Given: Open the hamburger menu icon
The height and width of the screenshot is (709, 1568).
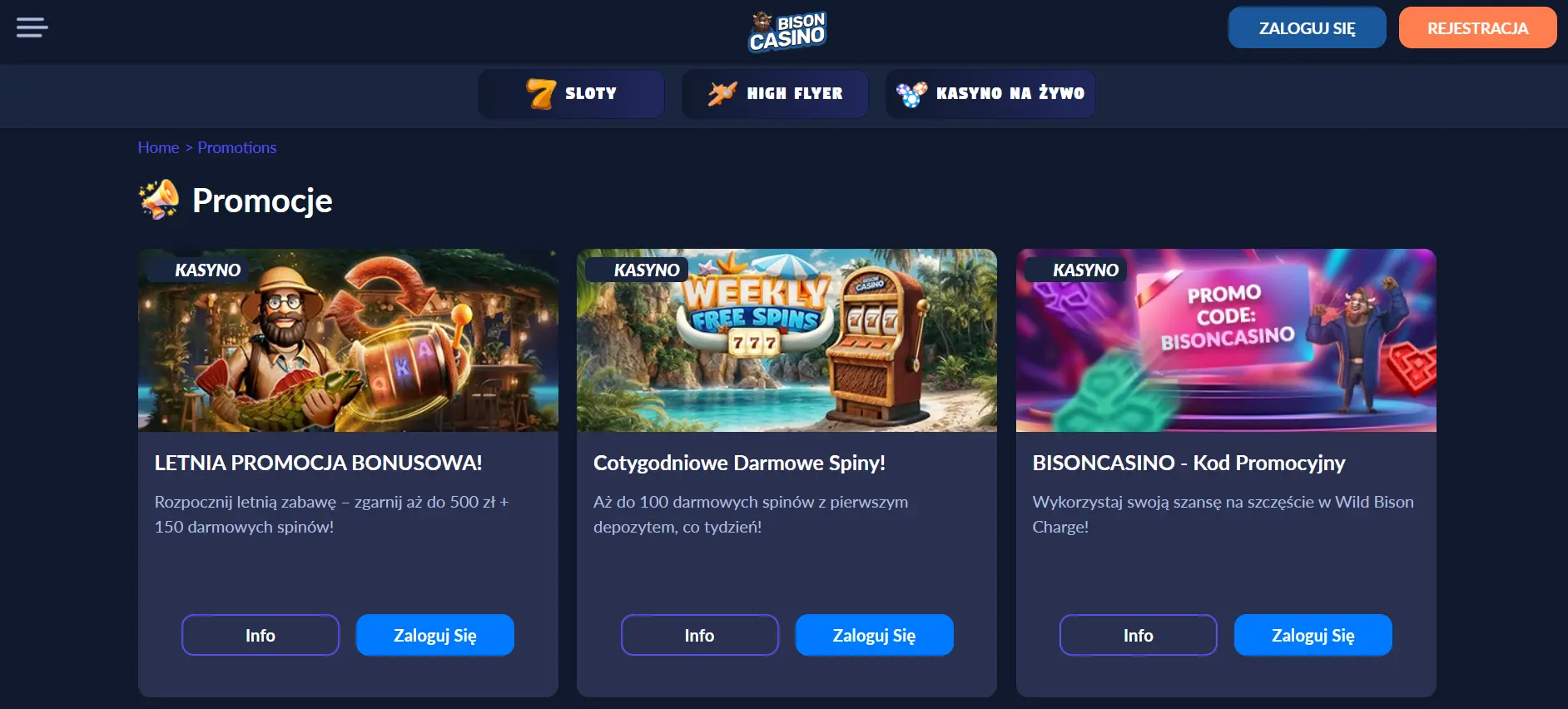Looking at the screenshot, I should click(x=32, y=27).
